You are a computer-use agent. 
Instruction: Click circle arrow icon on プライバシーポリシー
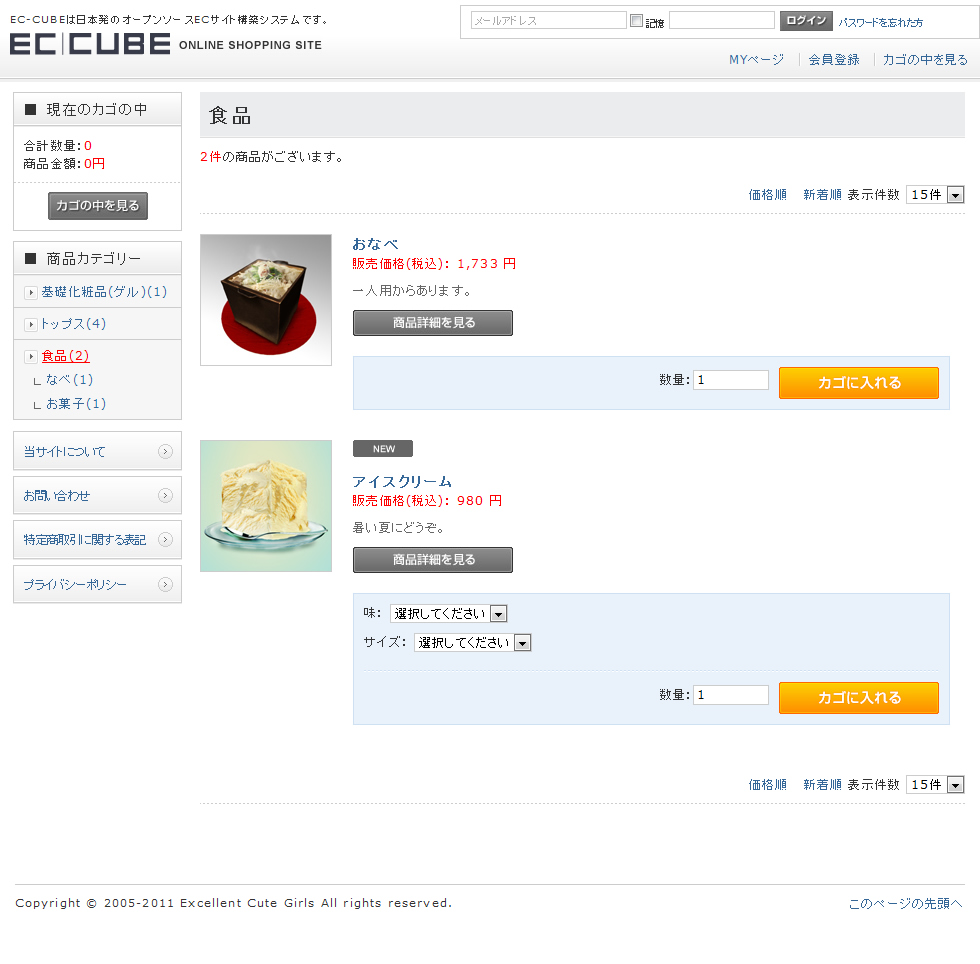(x=165, y=585)
